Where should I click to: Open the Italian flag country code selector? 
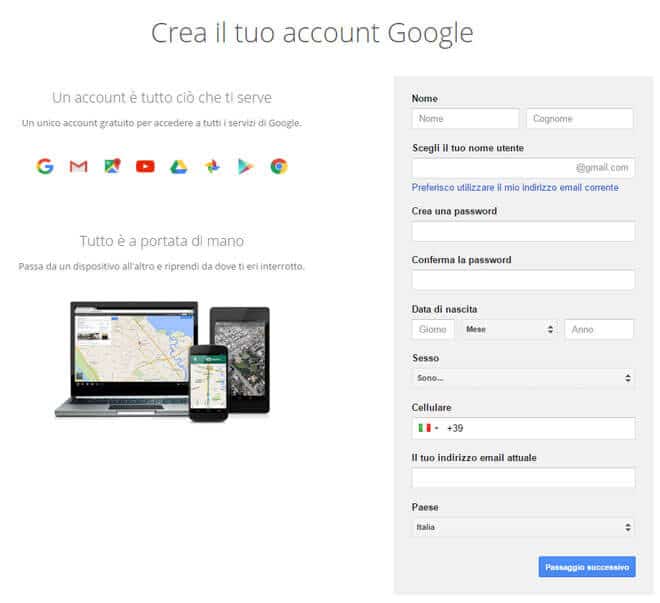[x=428, y=428]
